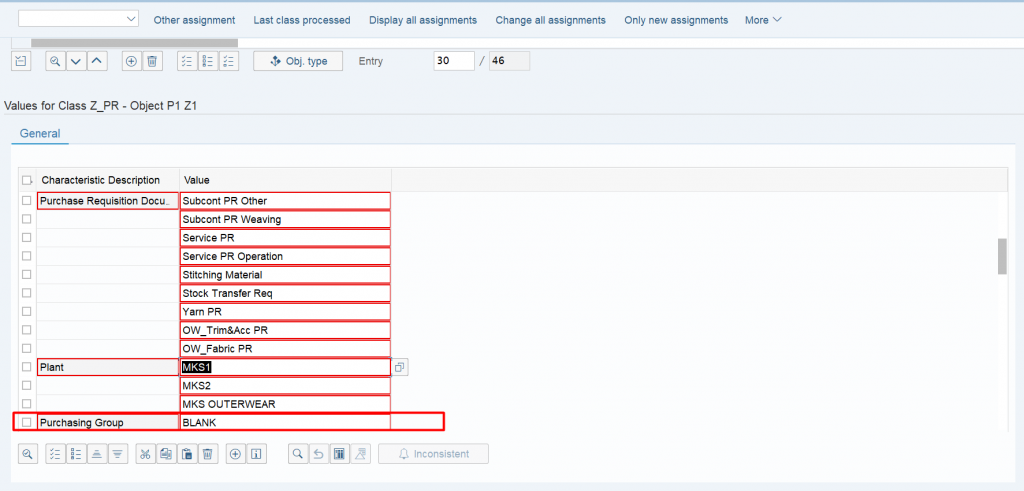
Task: Tick the checkbox for Purchasing Group row
Action: click(x=26, y=422)
